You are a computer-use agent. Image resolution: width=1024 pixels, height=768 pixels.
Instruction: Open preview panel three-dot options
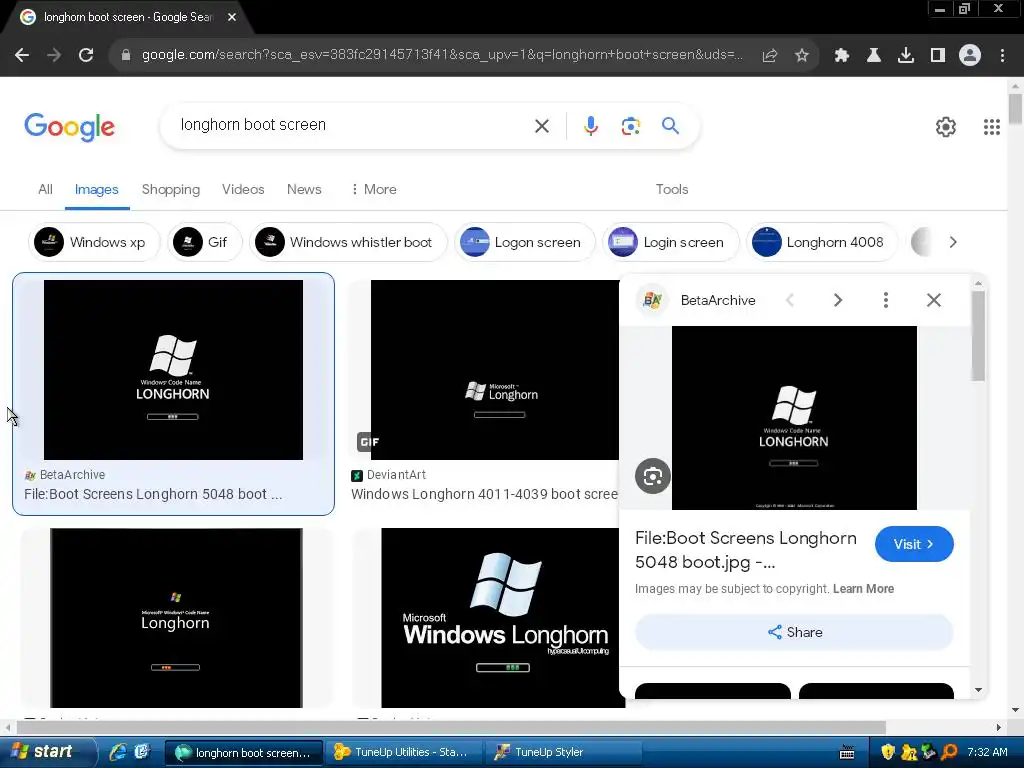tap(886, 300)
